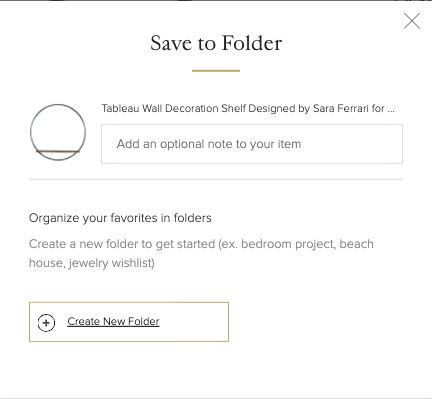The height and width of the screenshot is (399, 432).
Task: Click the Create a new folder description text
Action: [201, 253]
